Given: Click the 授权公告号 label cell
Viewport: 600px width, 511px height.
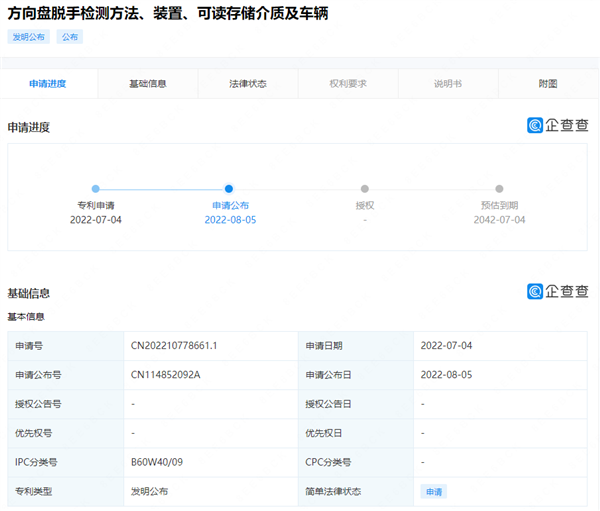Looking at the screenshot, I should click(66, 404).
